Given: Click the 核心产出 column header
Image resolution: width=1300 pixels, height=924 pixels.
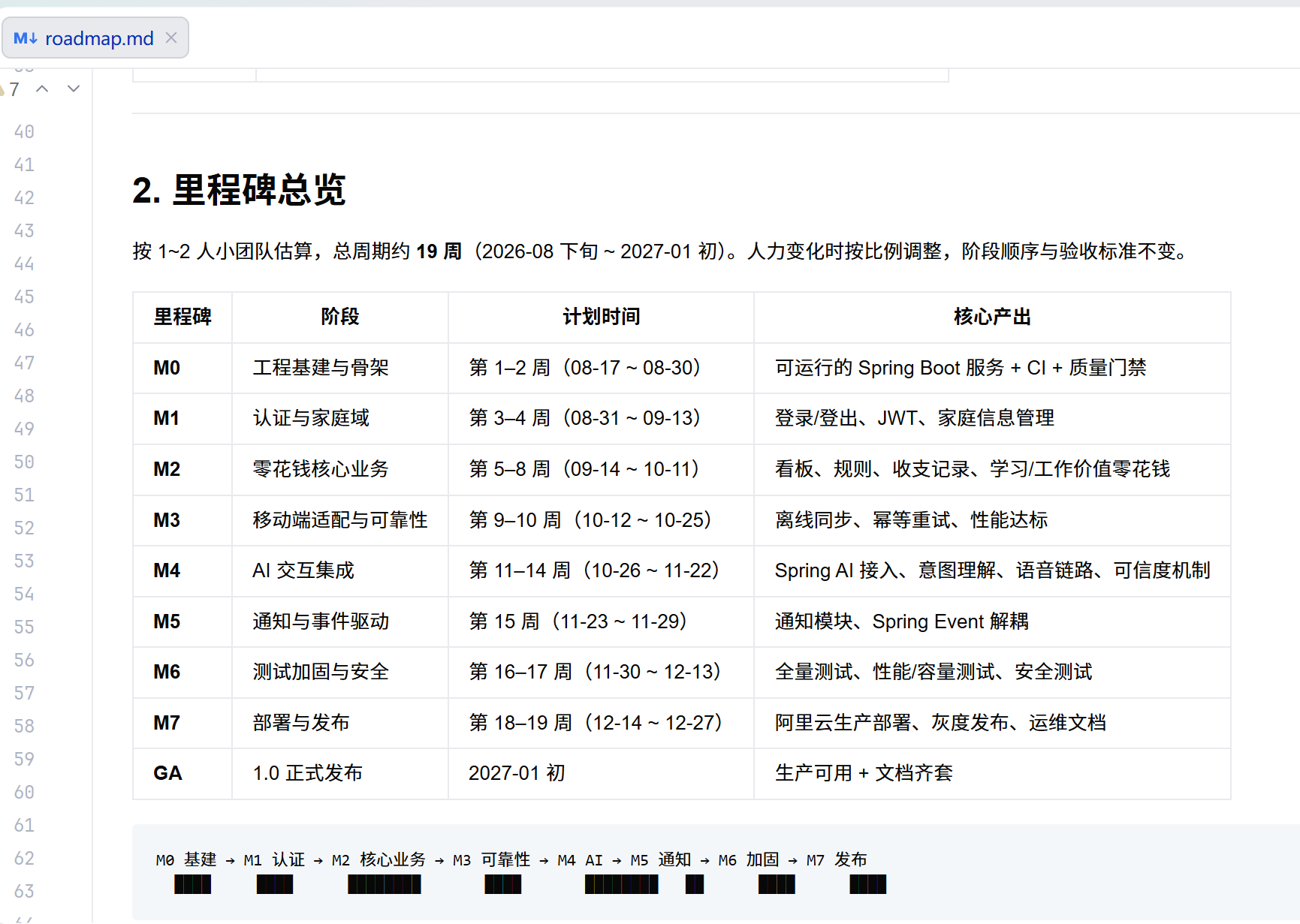Looking at the screenshot, I should (x=992, y=317).
